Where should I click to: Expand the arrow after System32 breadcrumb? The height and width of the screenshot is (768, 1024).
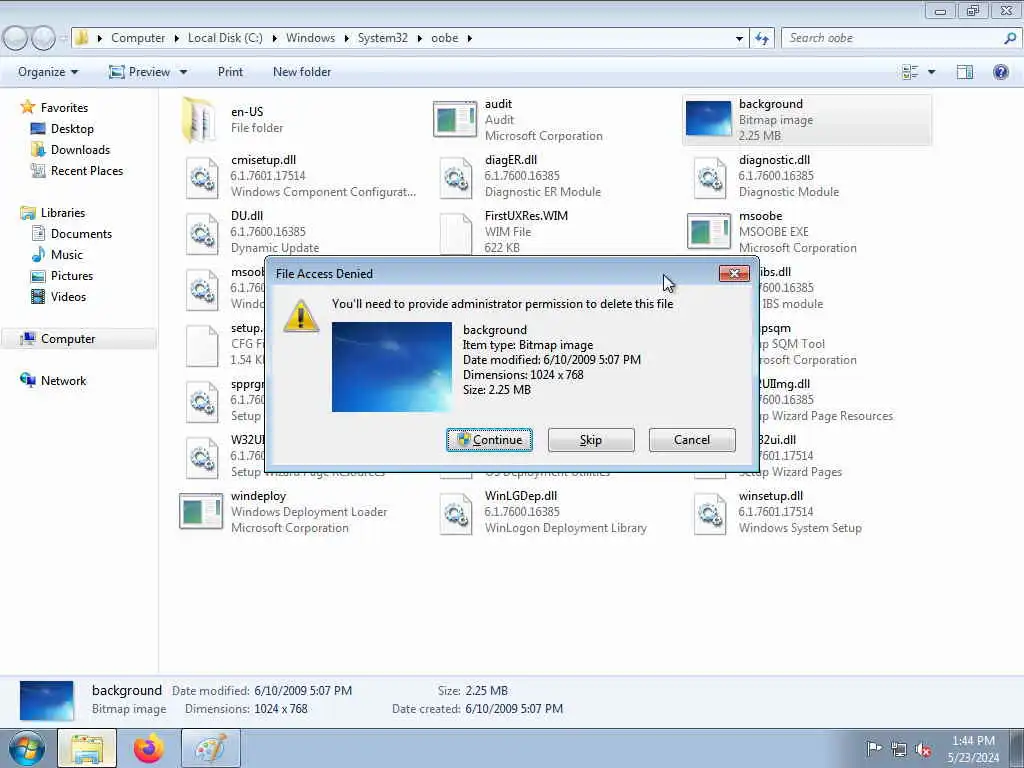point(419,38)
